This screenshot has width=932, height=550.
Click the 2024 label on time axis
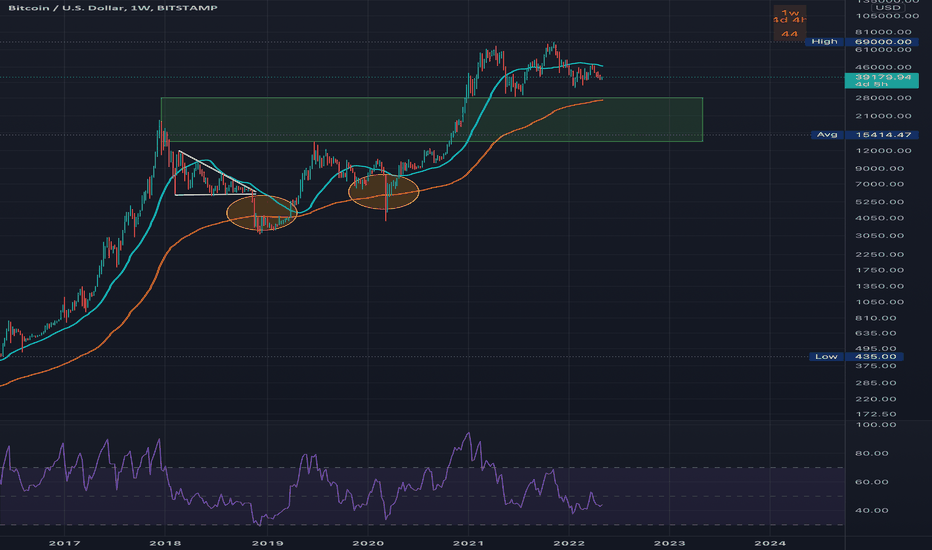770,543
